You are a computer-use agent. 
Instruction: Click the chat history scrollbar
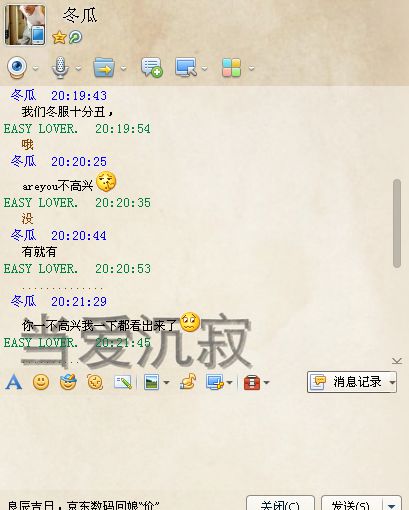point(397,223)
